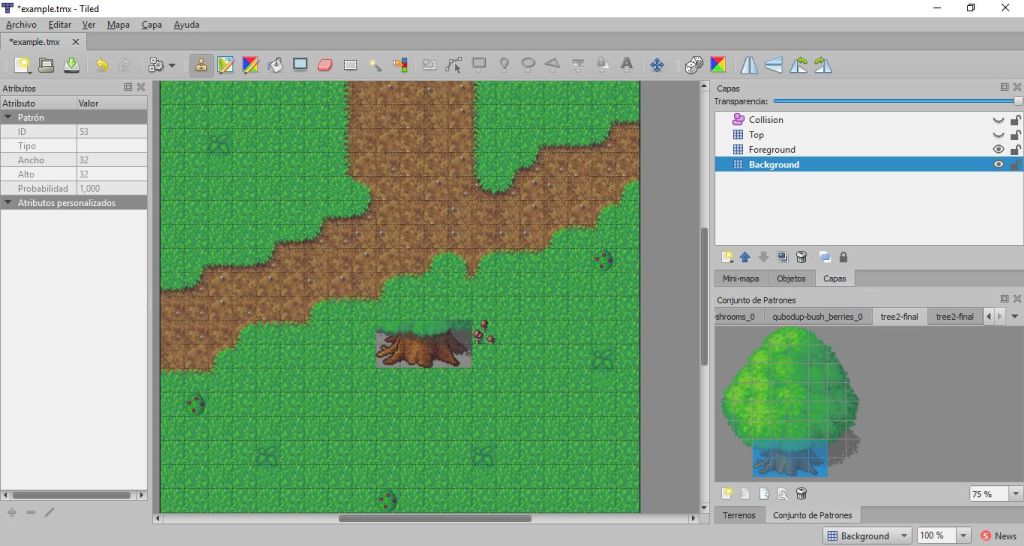The width and height of the screenshot is (1024, 546).
Task: Select the Collision layer row
Action: [x=869, y=120]
